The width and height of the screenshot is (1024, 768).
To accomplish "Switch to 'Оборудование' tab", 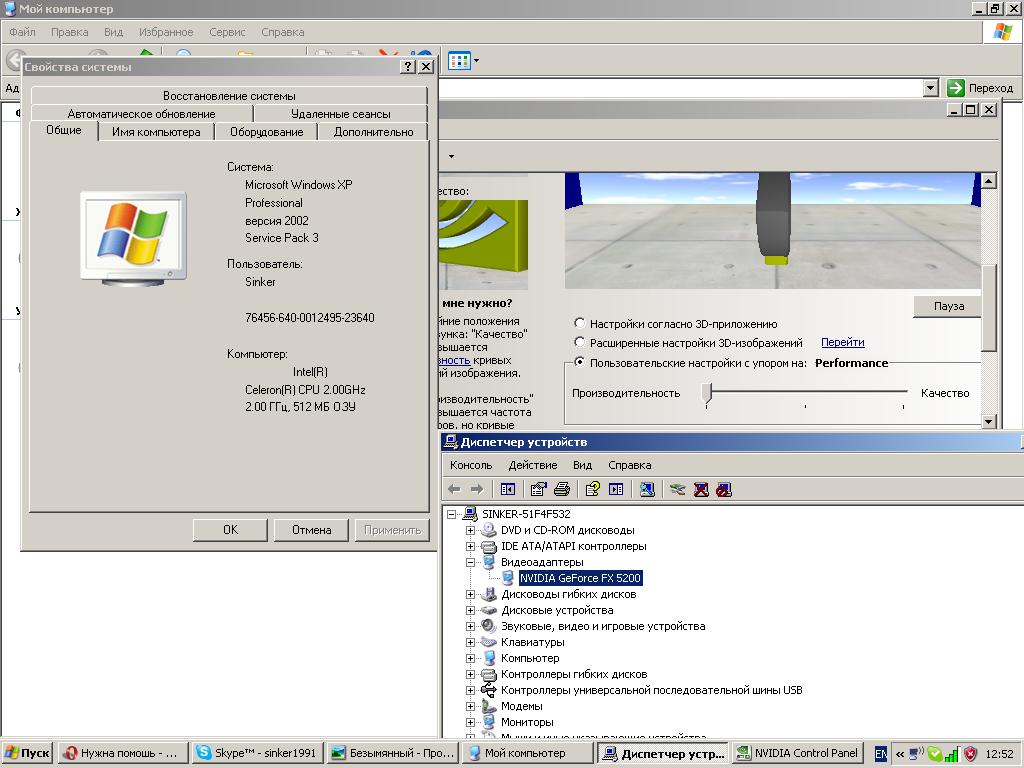I will [x=266, y=131].
